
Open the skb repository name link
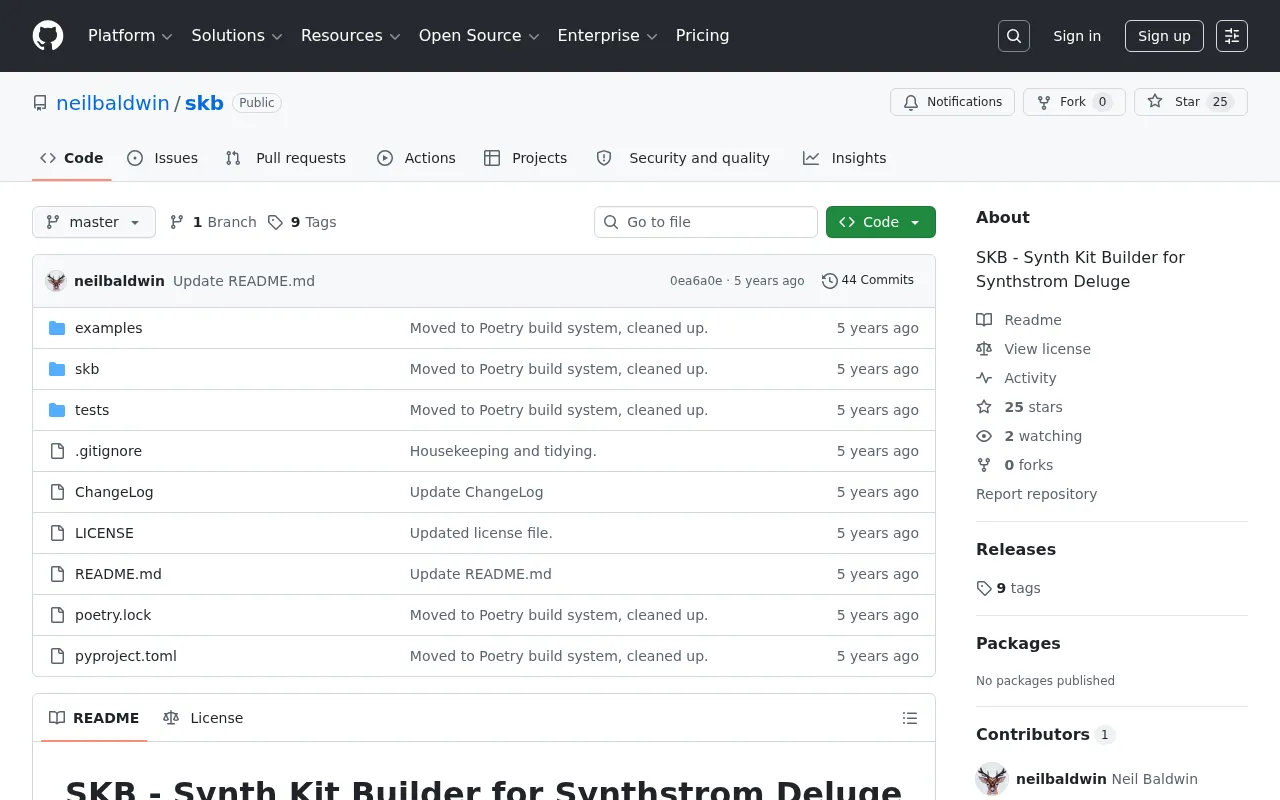point(204,103)
